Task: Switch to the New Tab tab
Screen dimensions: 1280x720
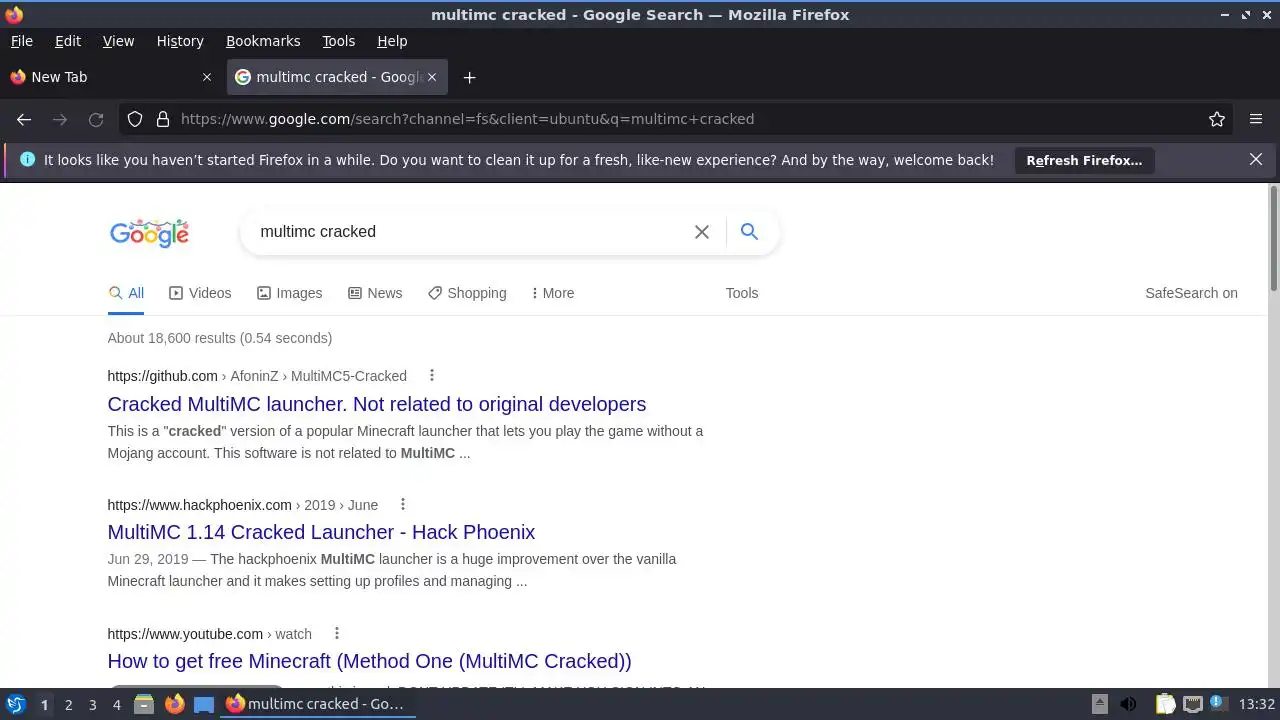Action: pos(110,77)
